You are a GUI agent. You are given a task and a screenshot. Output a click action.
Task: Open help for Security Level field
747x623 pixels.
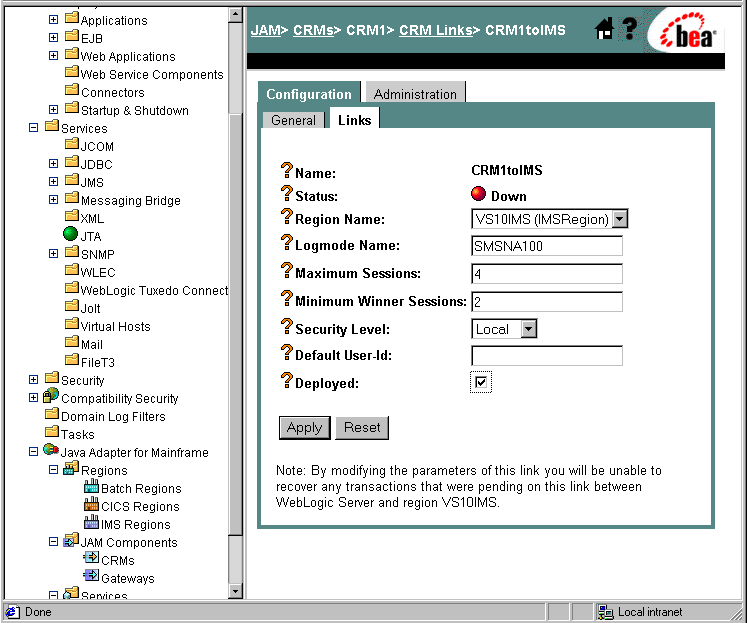coord(286,327)
